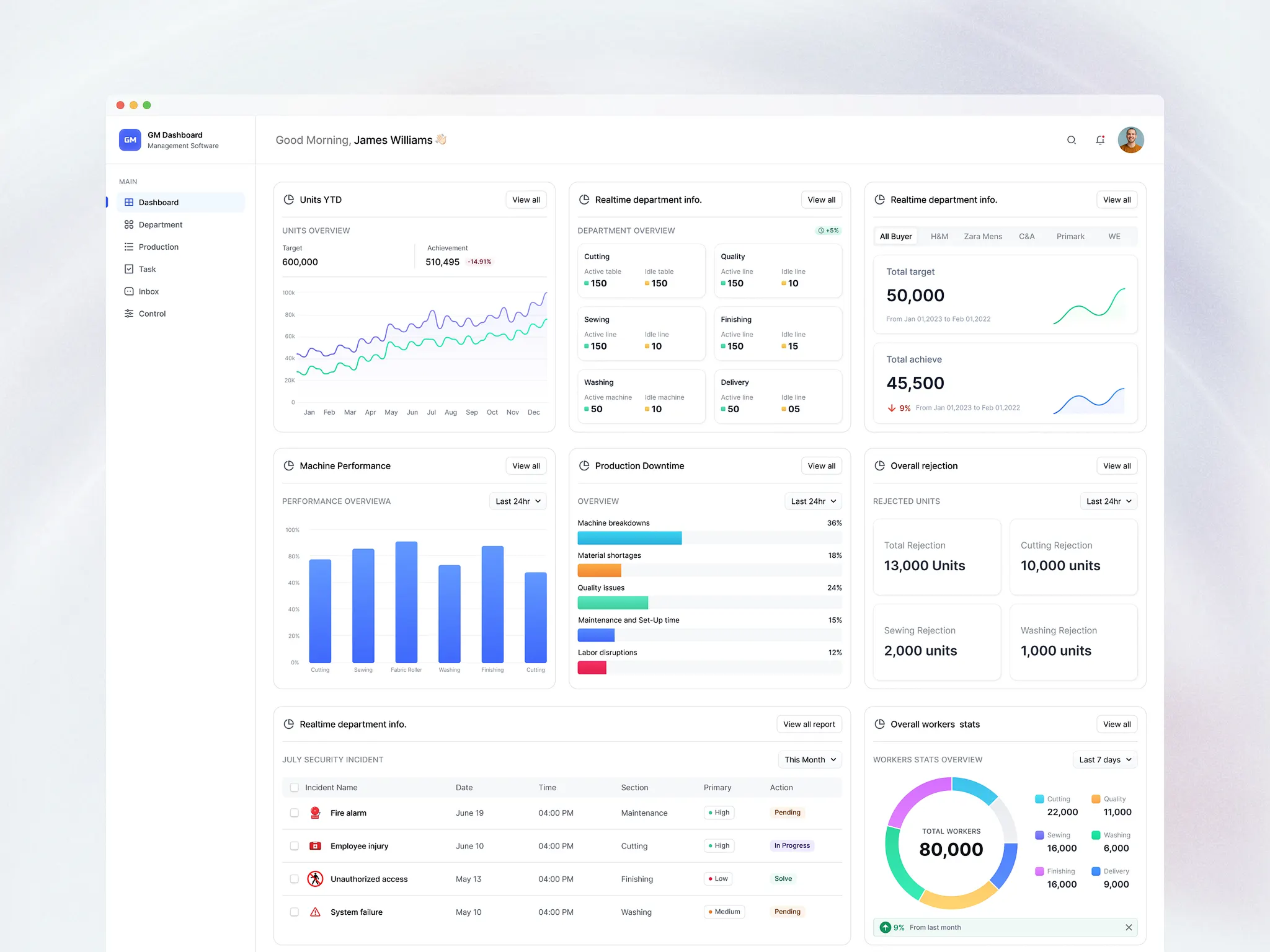Open the search icon in the header
The width and height of the screenshot is (1270, 952).
[x=1071, y=140]
